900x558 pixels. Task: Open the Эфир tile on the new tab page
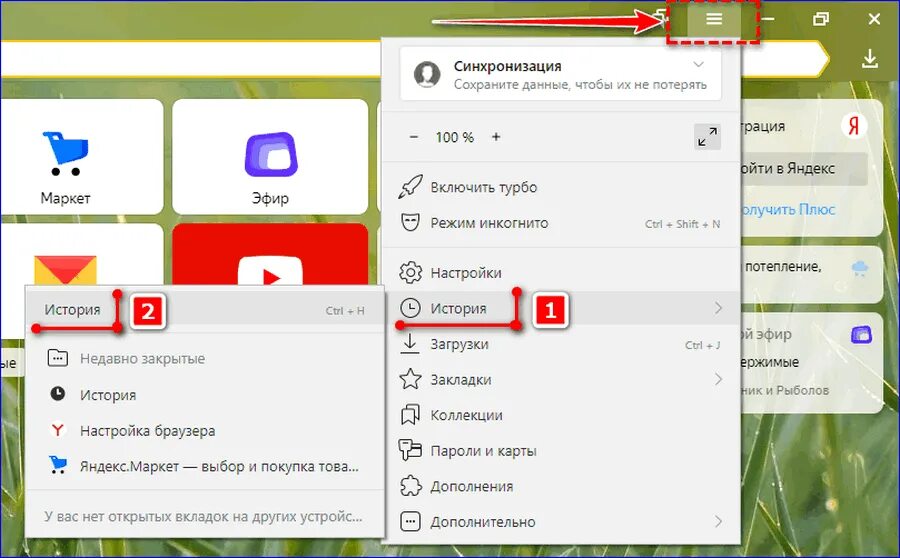pos(270,156)
